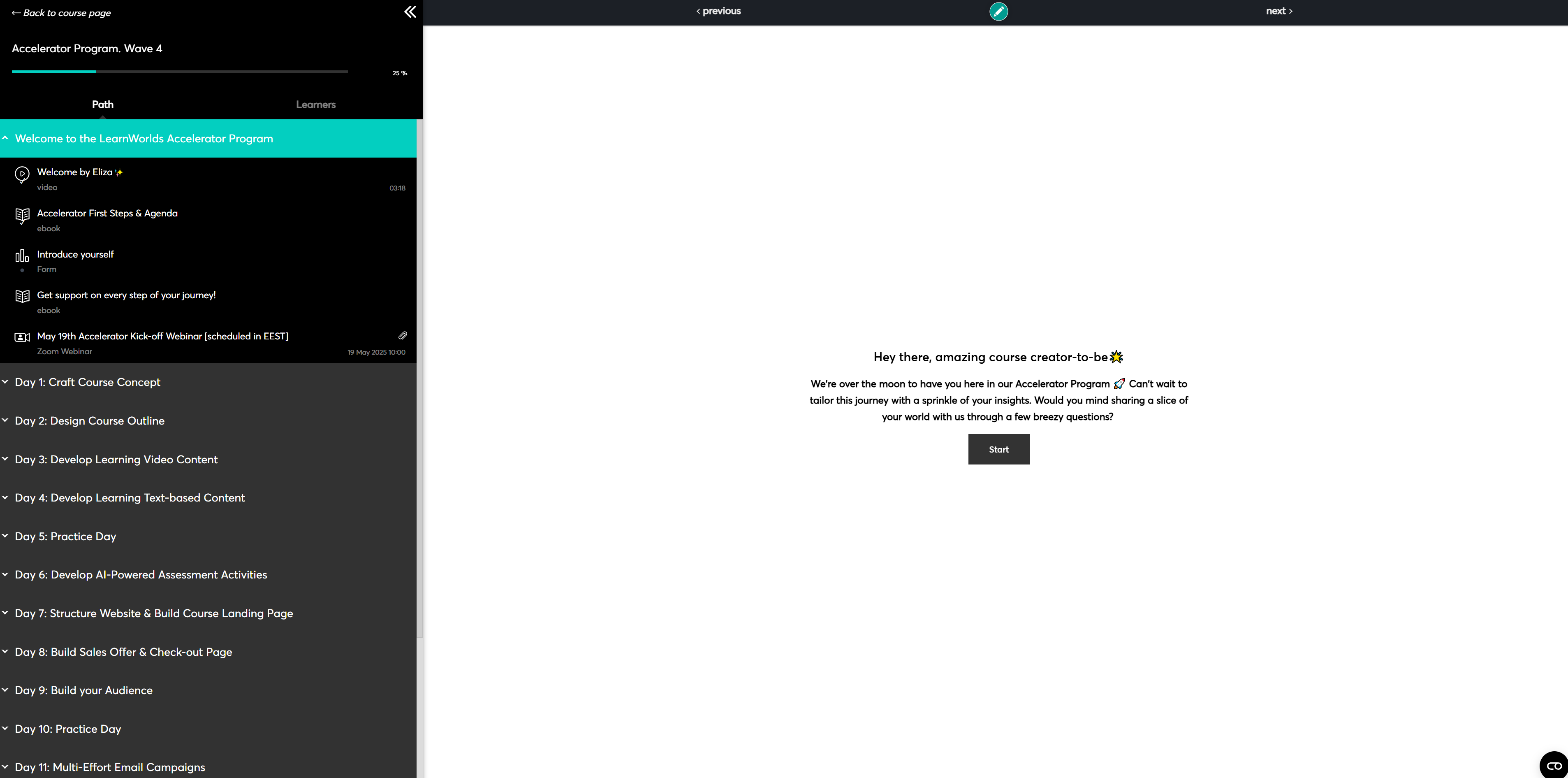This screenshot has width=1568, height=778.
Task: Click the paperclip attachment icon on webinar
Action: [x=402, y=336]
